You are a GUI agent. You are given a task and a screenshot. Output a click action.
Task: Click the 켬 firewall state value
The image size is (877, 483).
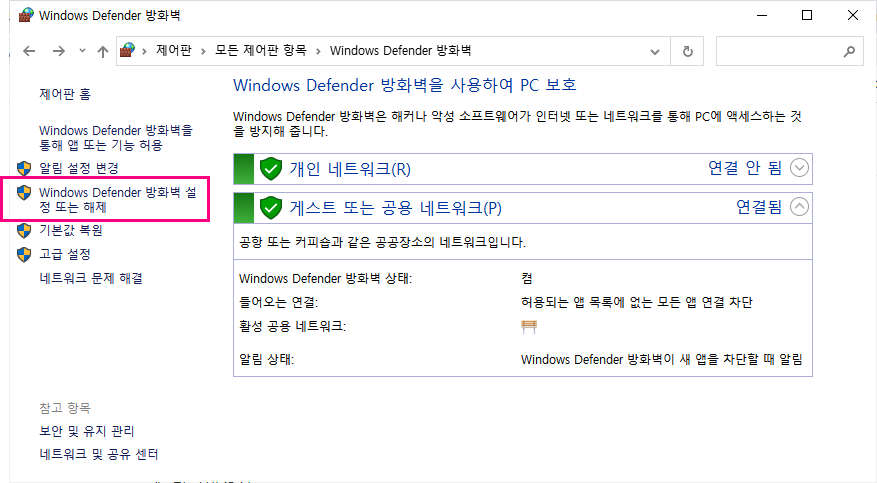(527, 278)
